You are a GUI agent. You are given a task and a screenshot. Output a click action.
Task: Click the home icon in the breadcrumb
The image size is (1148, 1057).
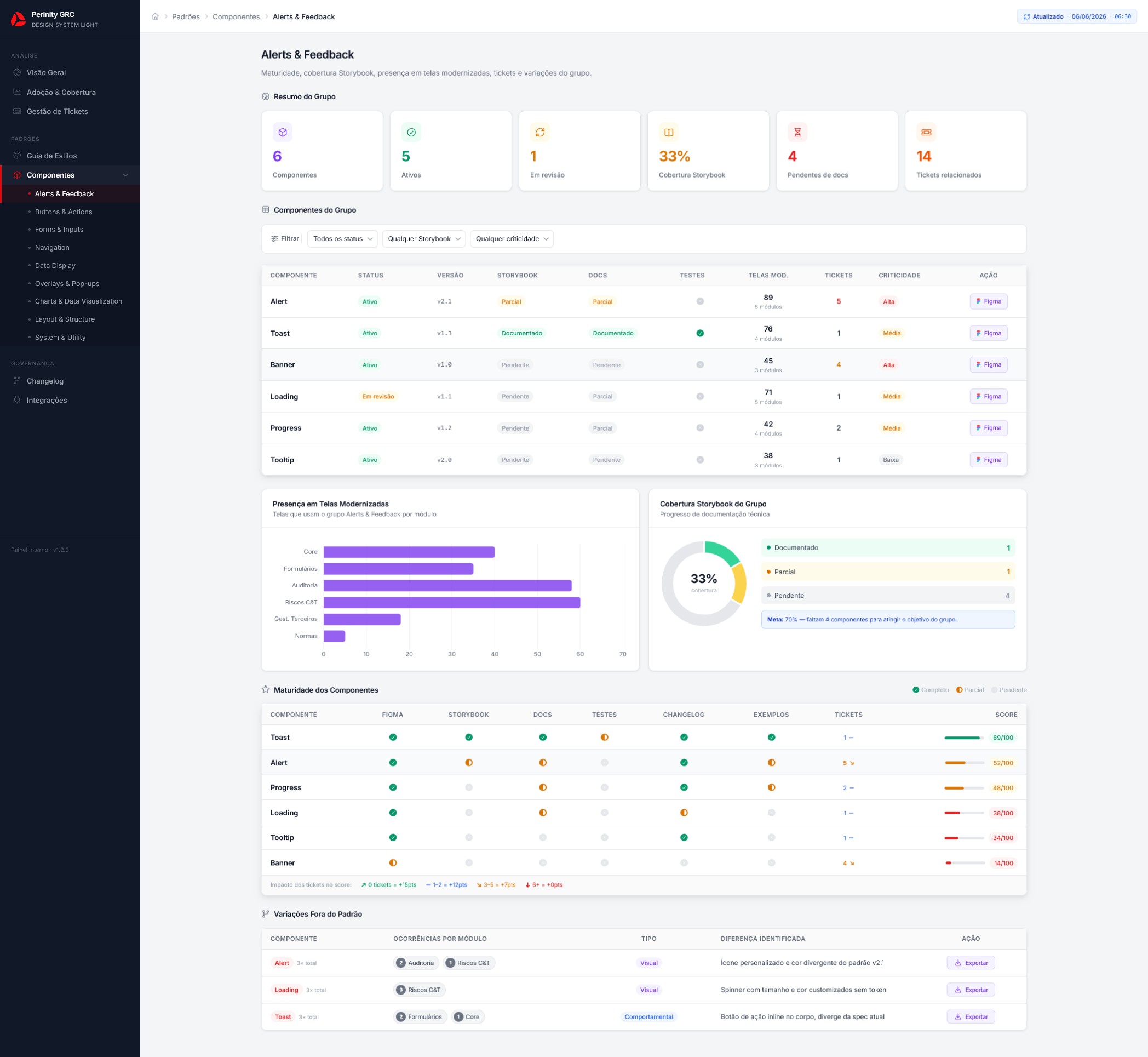tap(155, 16)
